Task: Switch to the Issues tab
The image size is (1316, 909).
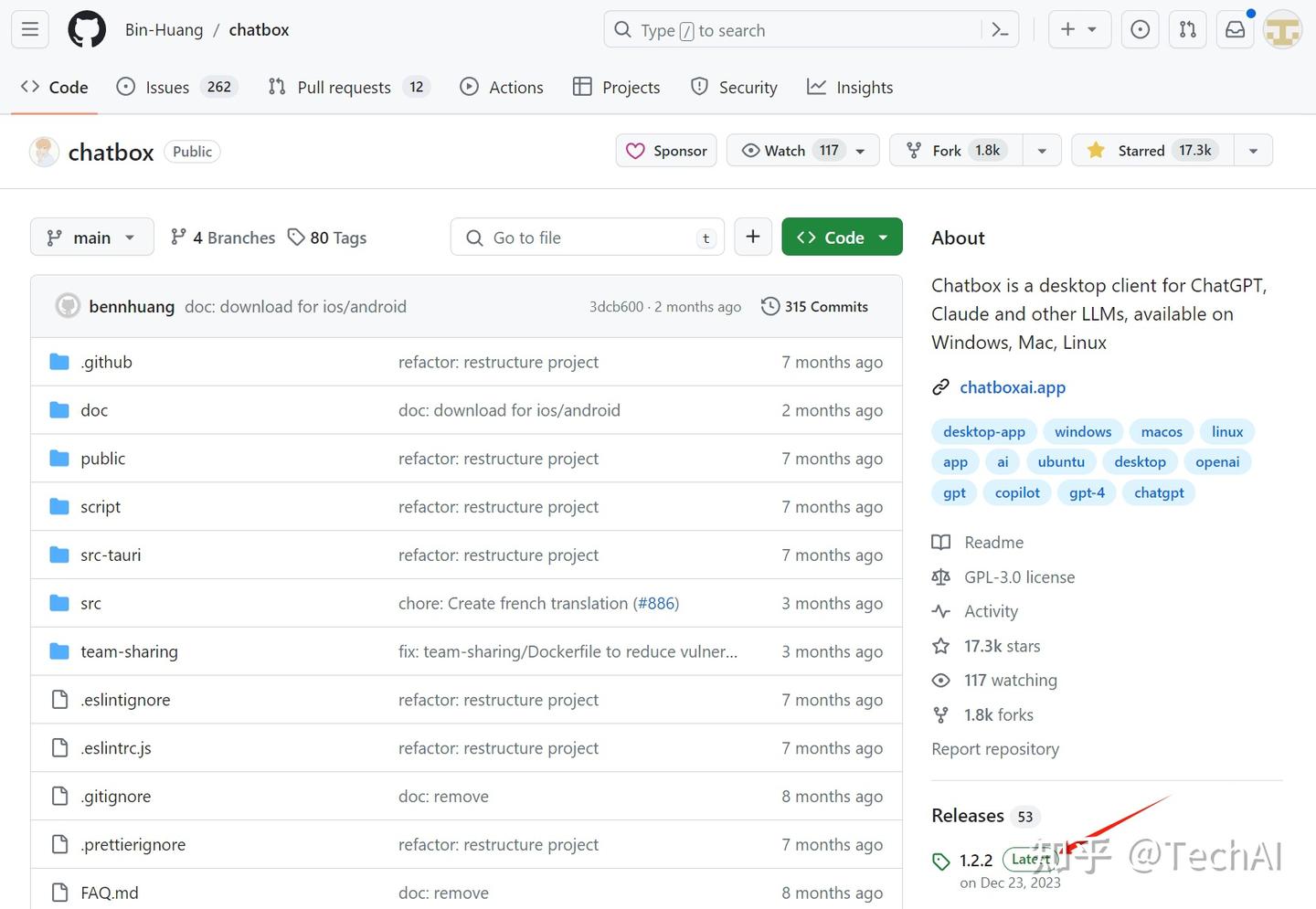Action: click(x=167, y=87)
